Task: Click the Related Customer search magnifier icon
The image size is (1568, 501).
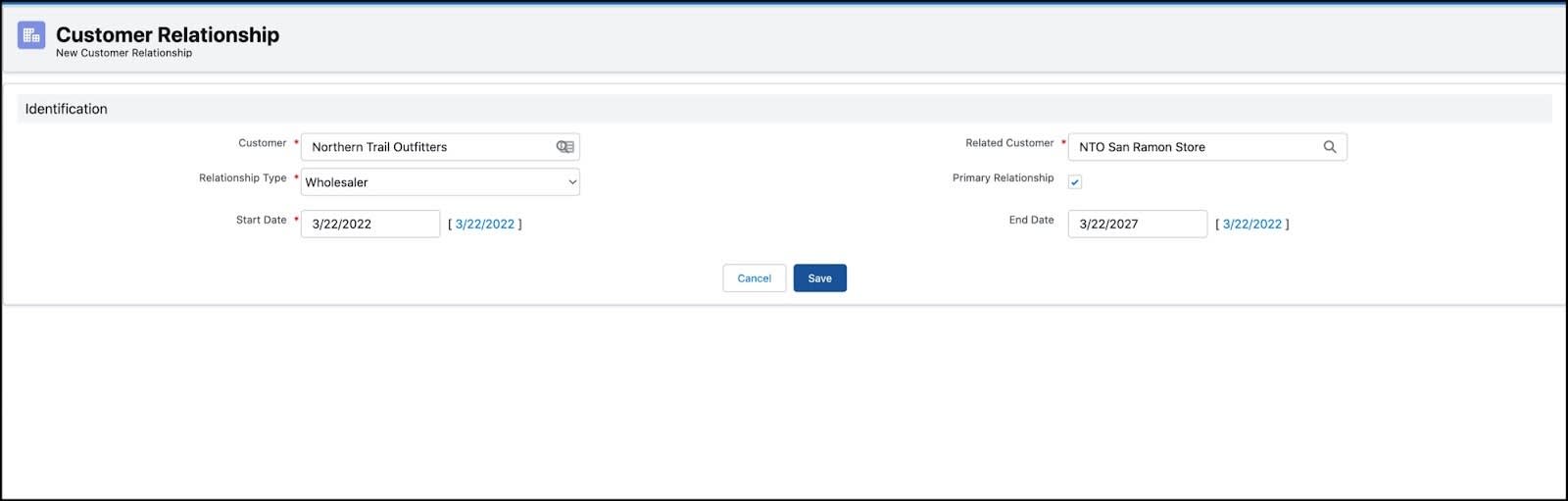Action: [1330, 147]
